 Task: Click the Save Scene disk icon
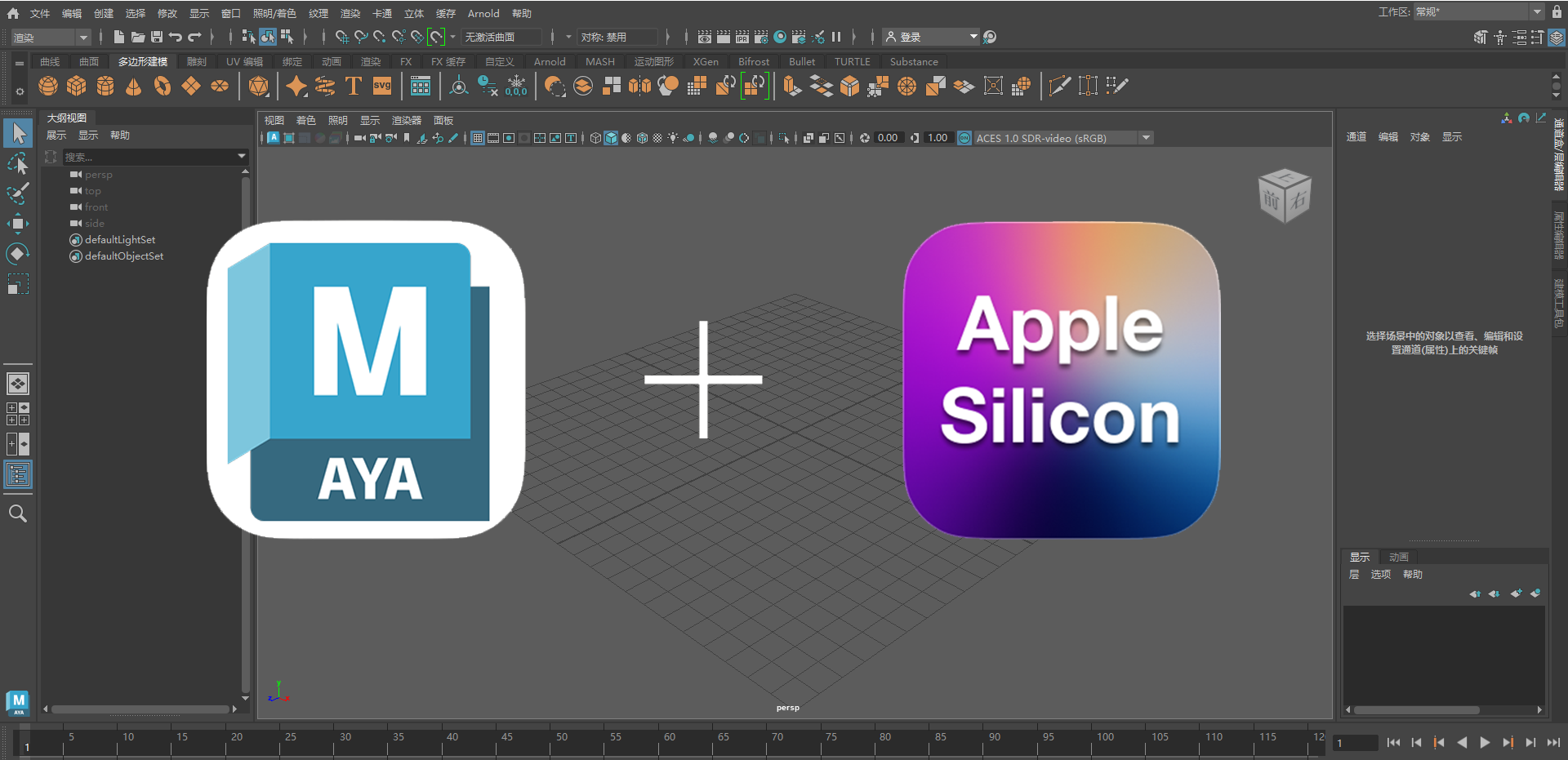click(x=157, y=37)
